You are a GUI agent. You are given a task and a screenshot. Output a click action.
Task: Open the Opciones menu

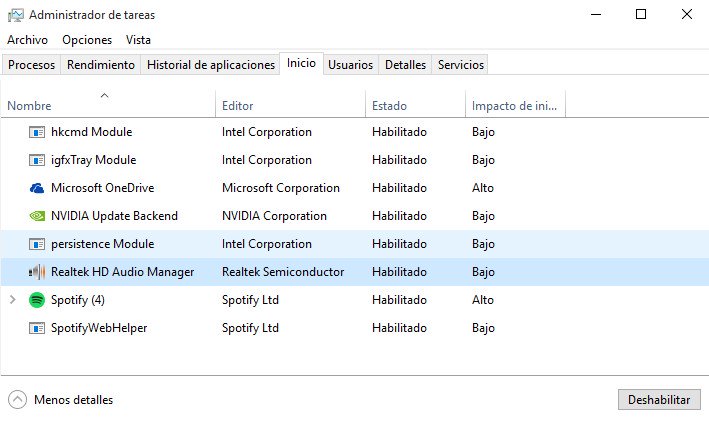tap(87, 40)
